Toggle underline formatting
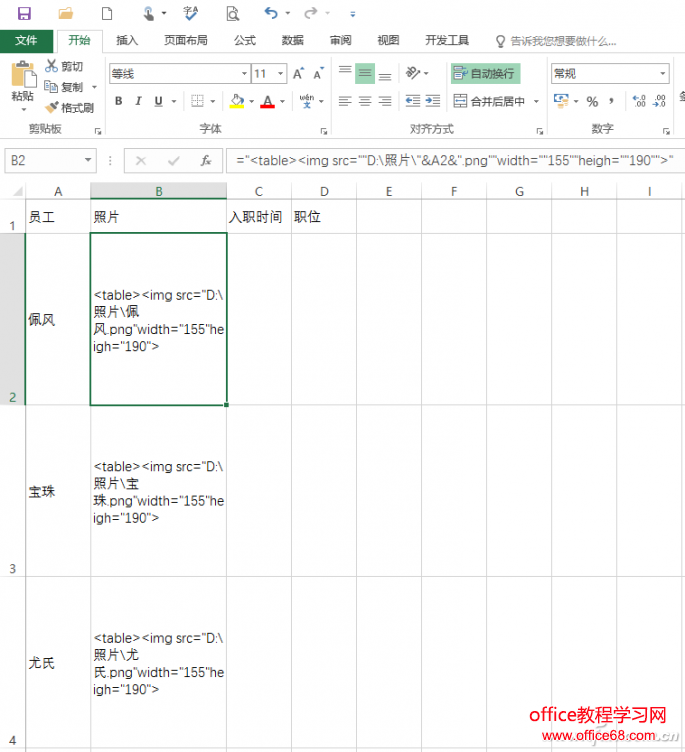 pyautogui.click(x=158, y=101)
